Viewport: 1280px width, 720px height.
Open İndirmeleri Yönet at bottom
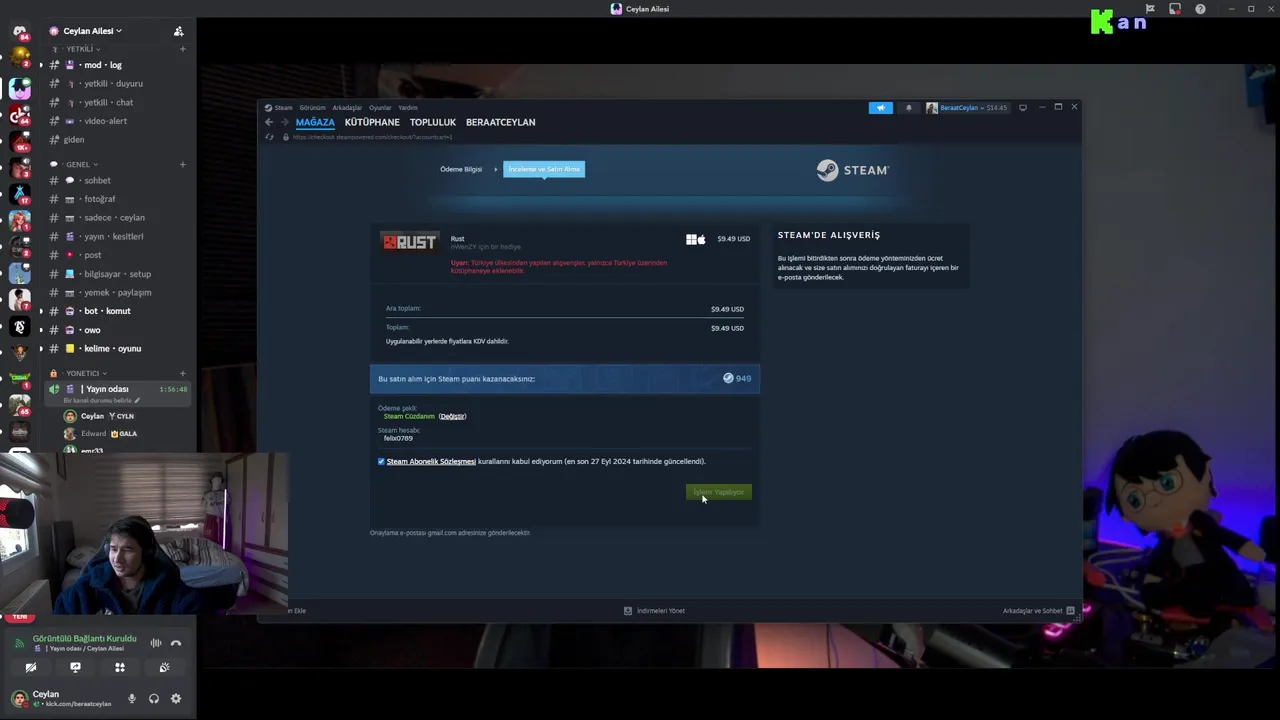(655, 610)
